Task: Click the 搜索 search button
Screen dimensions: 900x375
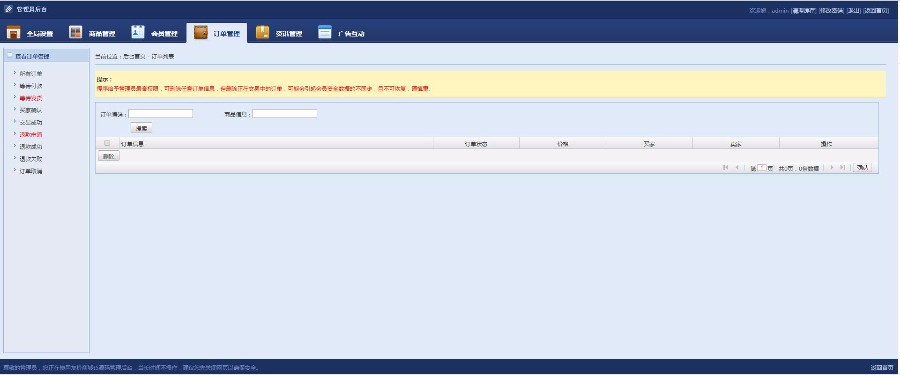Action: pyautogui.click(x=141, y=128)
